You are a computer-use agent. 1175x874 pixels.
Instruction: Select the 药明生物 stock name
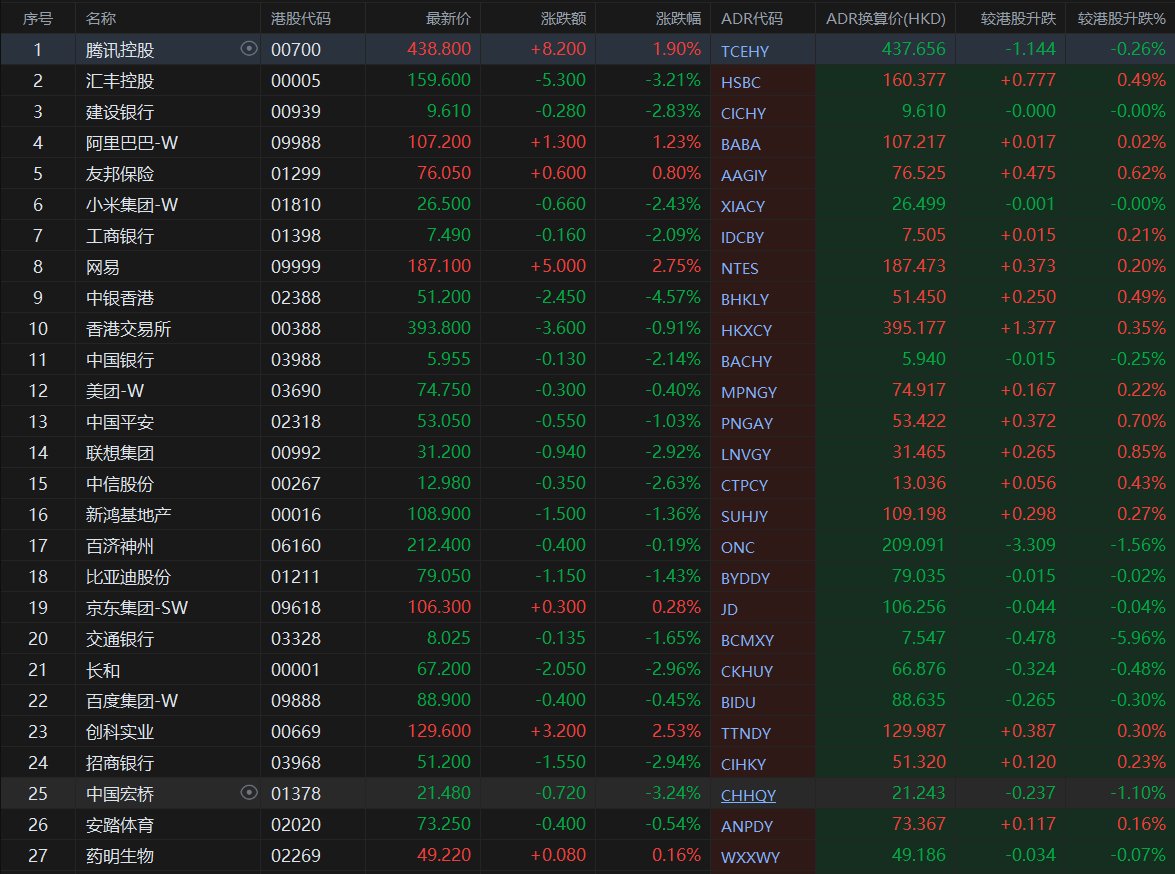click(120, 856)
